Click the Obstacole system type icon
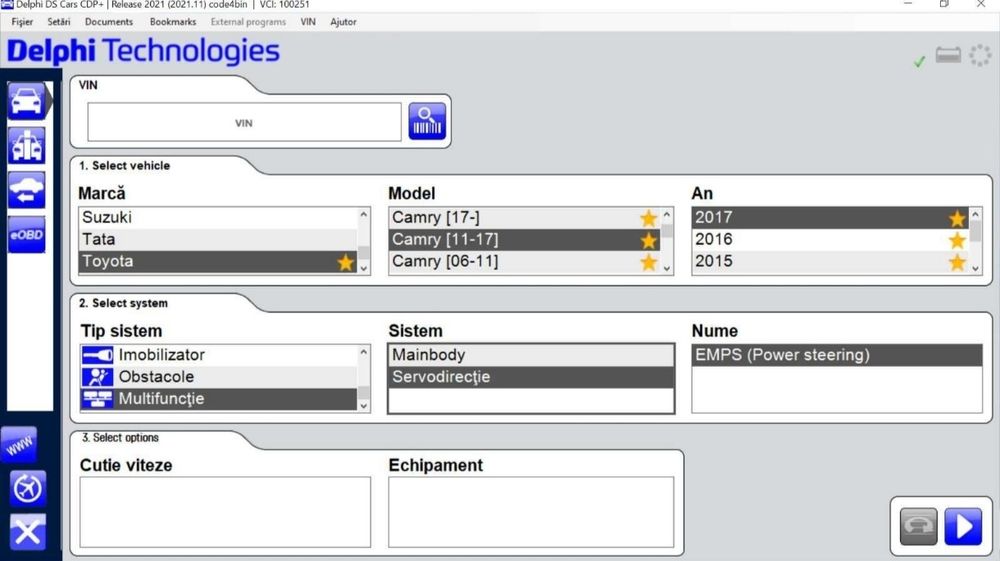 pyautogui.click(x=98, y=377)
